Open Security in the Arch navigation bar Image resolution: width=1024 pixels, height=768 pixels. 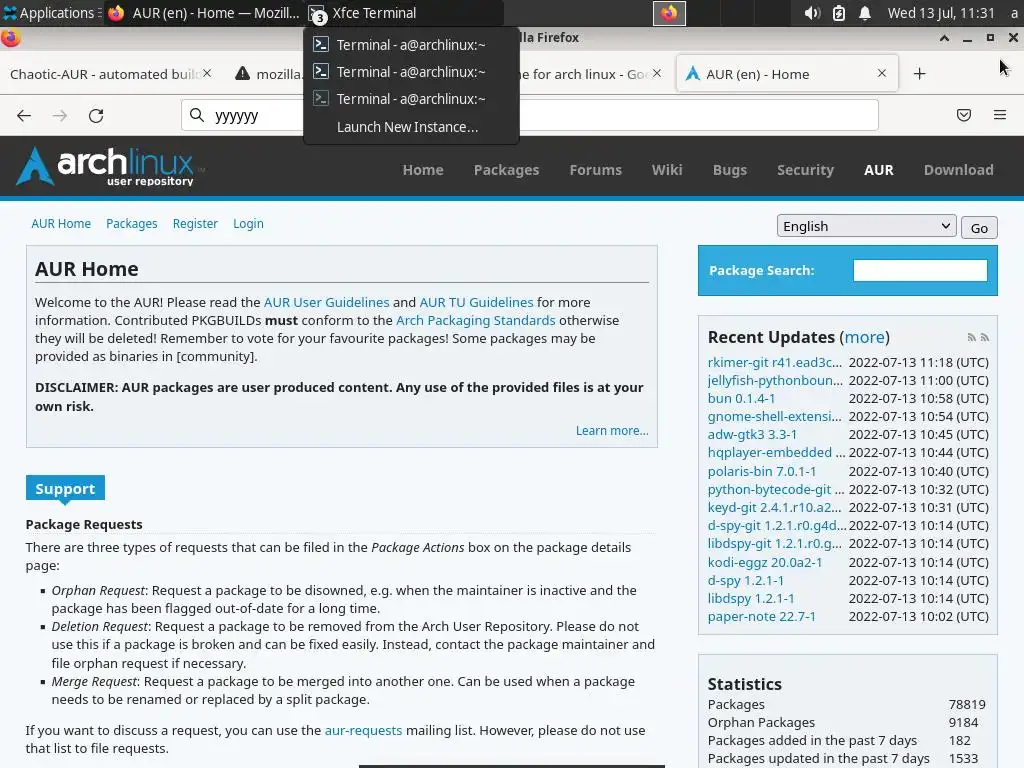(805, 170)
